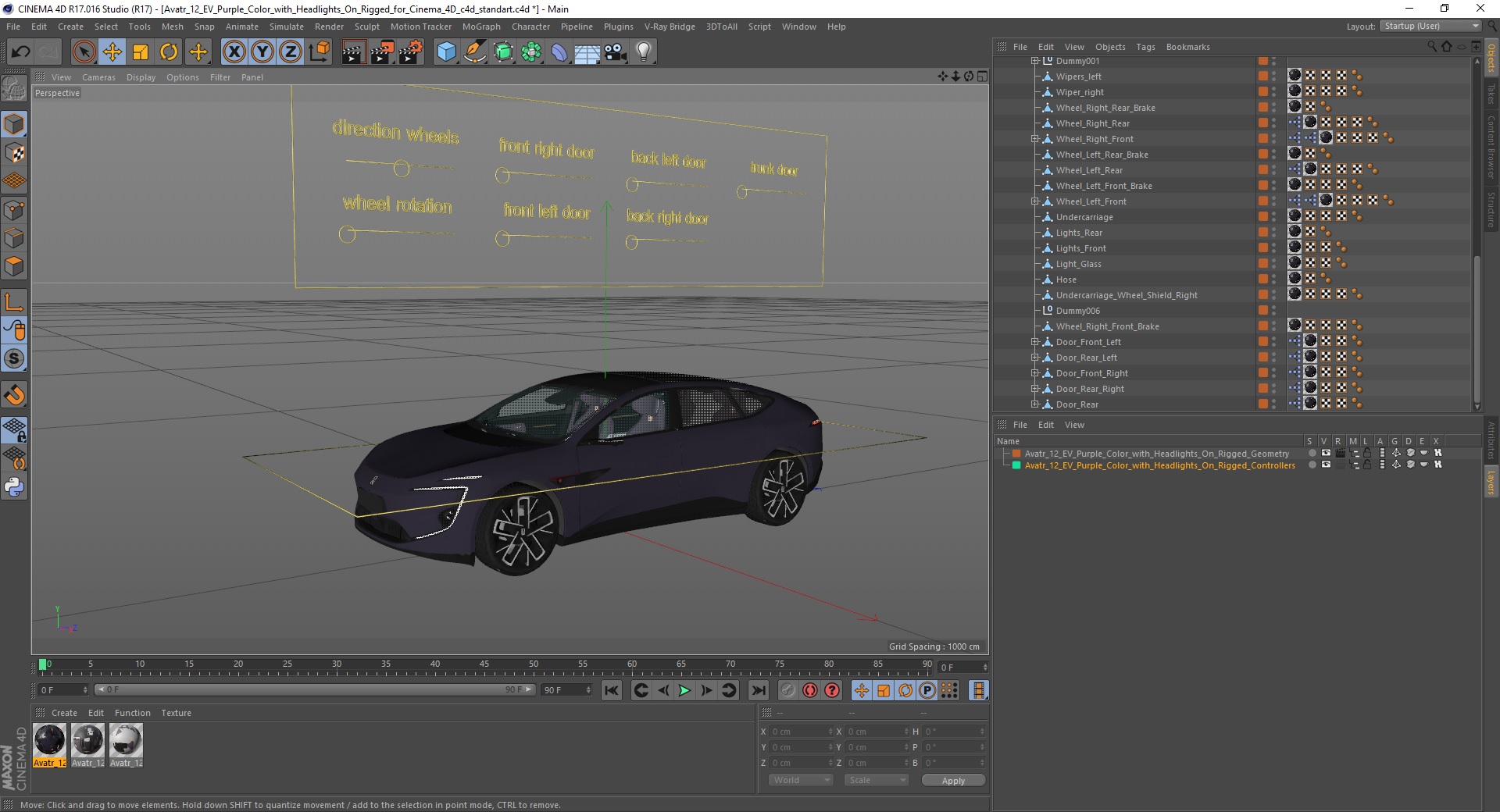The height and width of the screenshot is (812, 1500).
Task: Open Edit Render Settings icon
Action: point(411,52)
